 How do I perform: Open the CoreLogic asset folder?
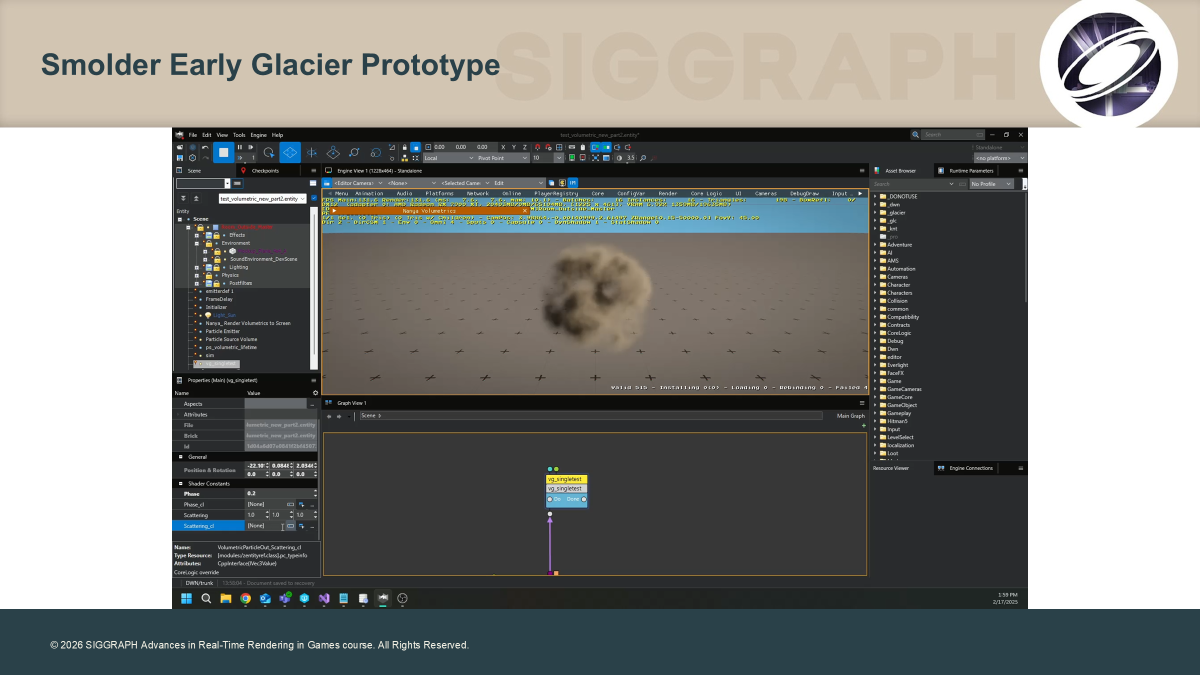pos(899,333)
